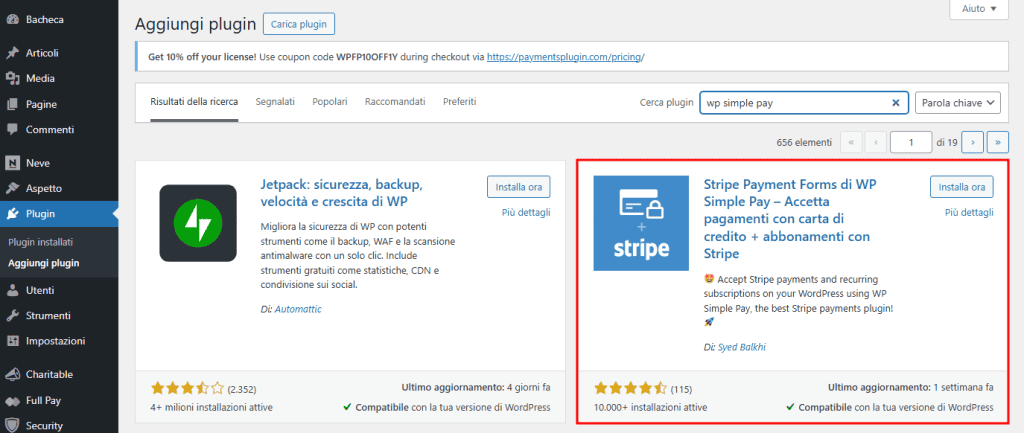Click the Bacheca dashboard icon

(x=12, y=20)
